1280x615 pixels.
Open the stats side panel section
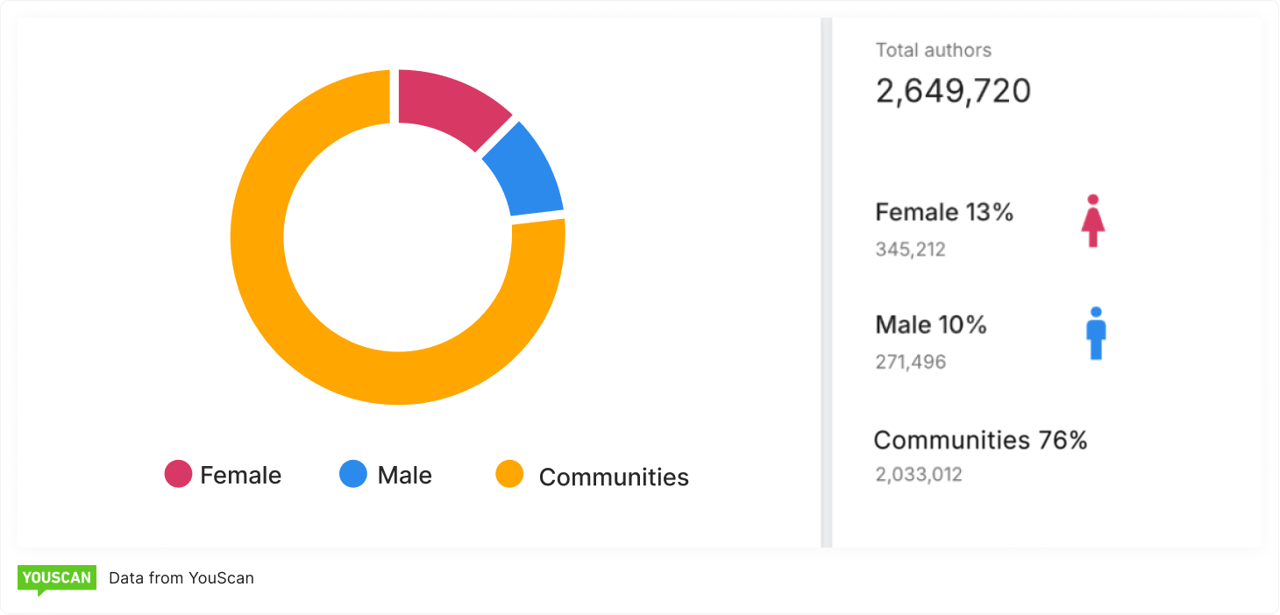[1050, 280]
